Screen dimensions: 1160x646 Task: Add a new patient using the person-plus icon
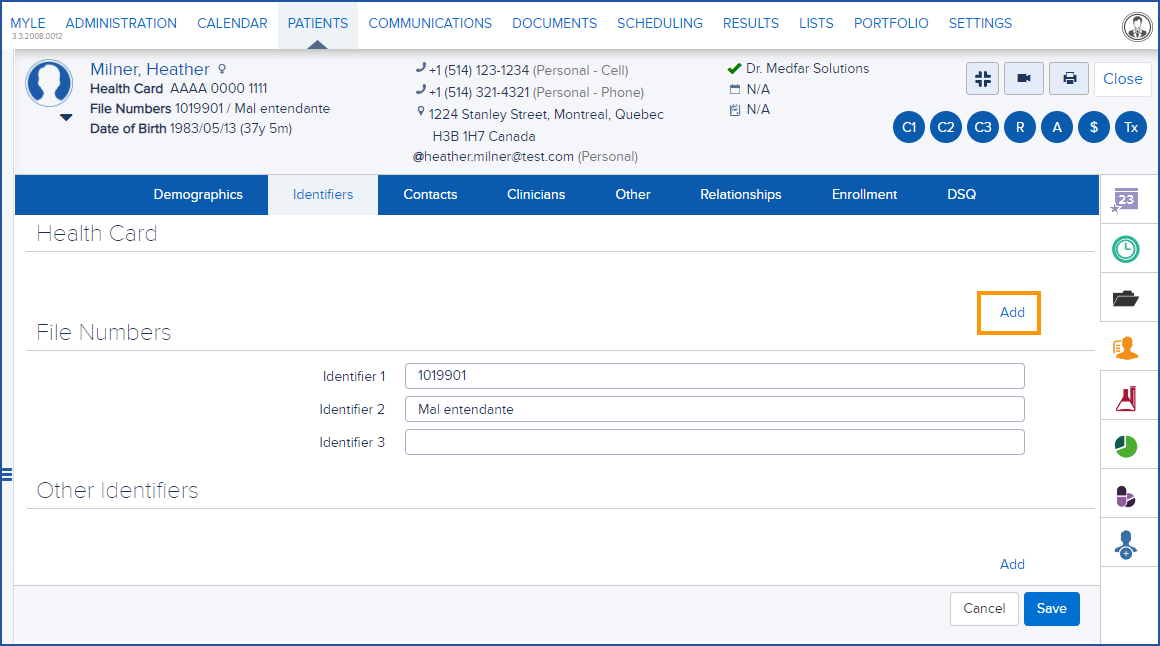1129,543
